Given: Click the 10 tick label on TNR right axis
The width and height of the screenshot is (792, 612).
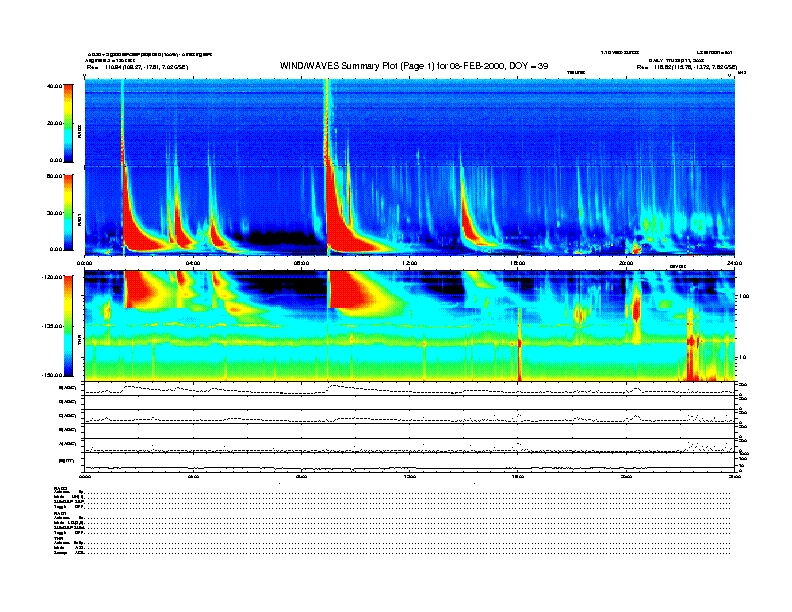Looking at the screenshot, I should pos(742,357).
